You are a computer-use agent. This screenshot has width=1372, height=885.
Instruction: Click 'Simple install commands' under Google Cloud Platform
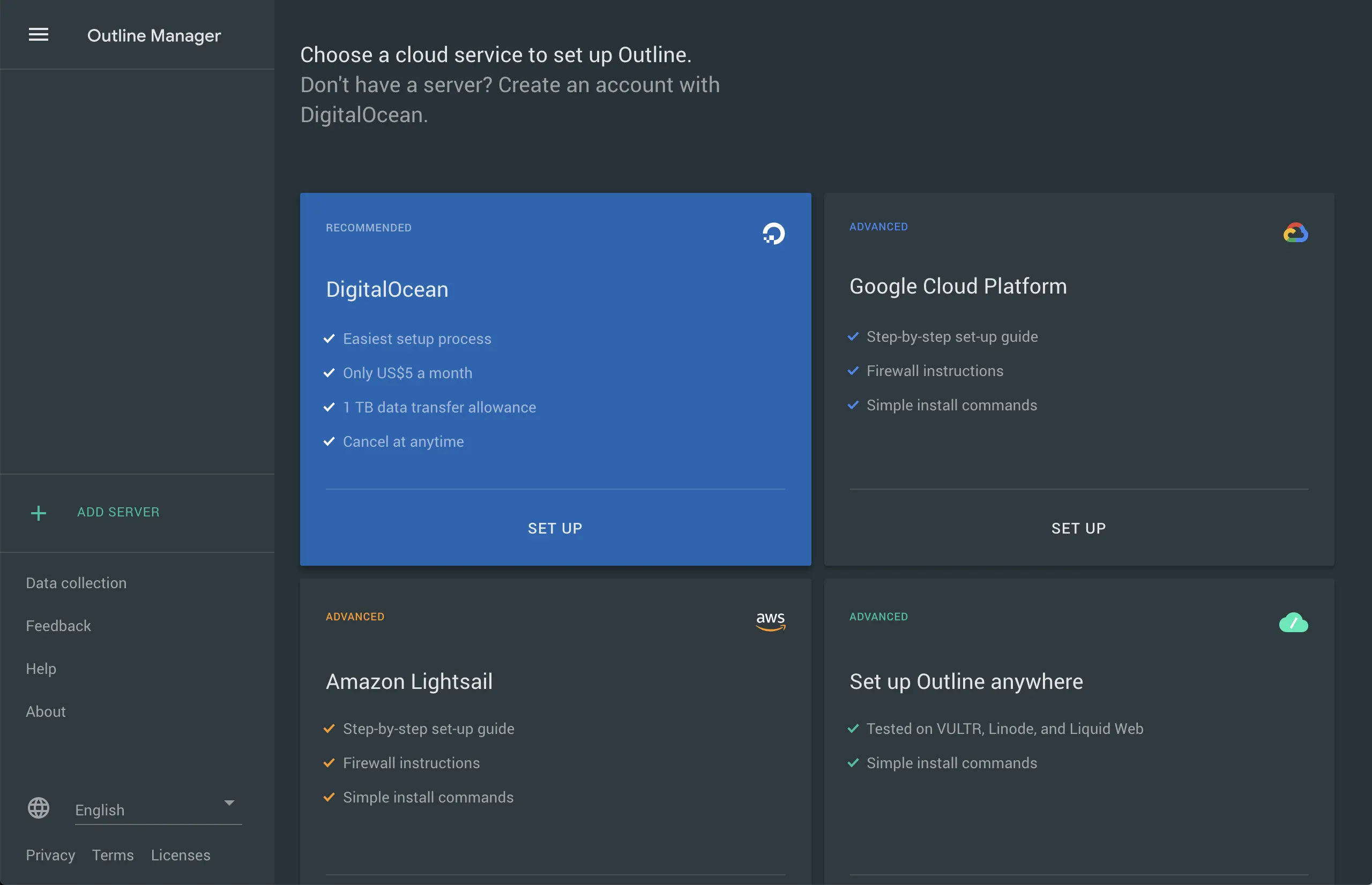pyautogui.click(x=952, y=405)
